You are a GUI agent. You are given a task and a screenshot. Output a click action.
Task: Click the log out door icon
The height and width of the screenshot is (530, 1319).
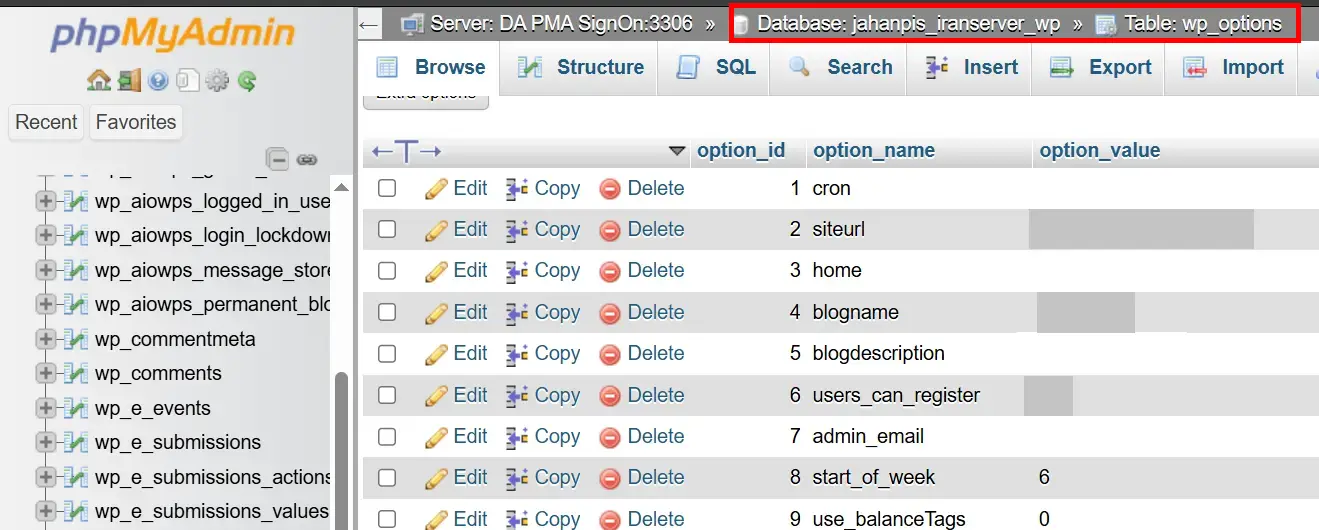pos(128,80)
